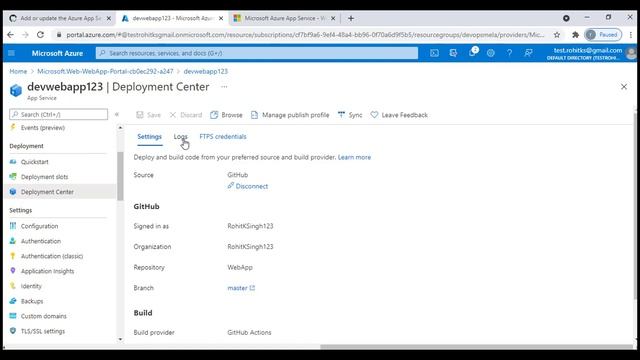Click the Sync command

(350, 115)
